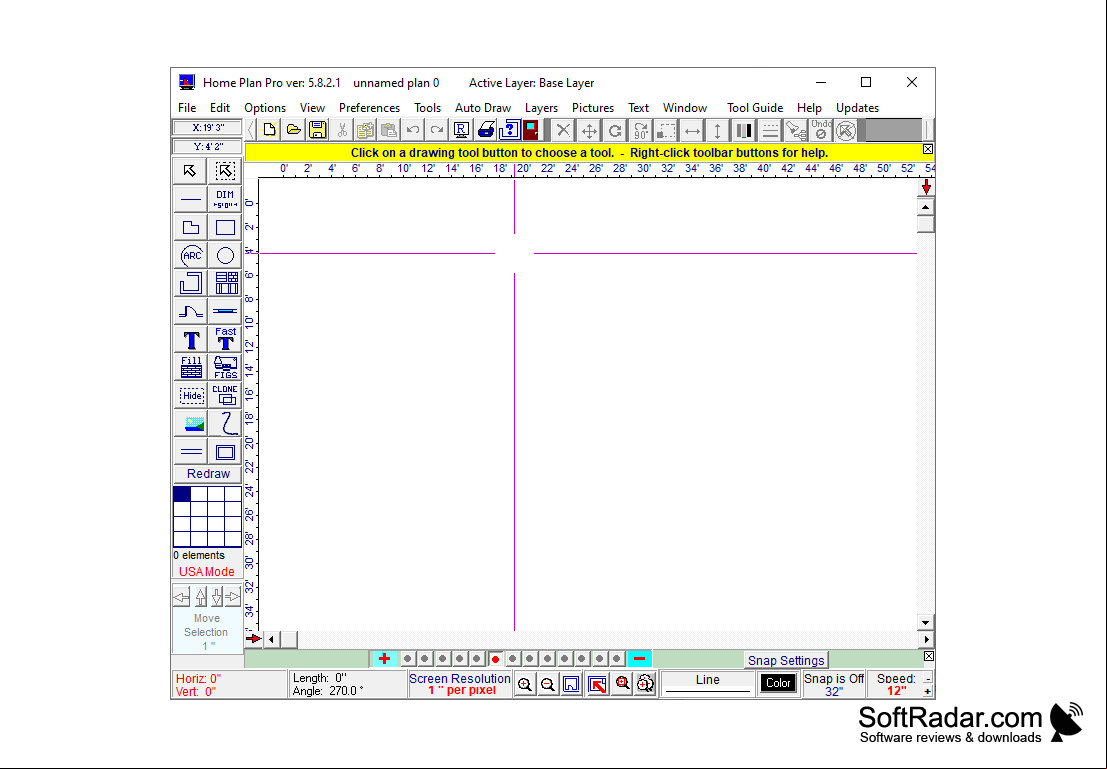
Task: Open the FIGS figures library
Action: [225, 367]
